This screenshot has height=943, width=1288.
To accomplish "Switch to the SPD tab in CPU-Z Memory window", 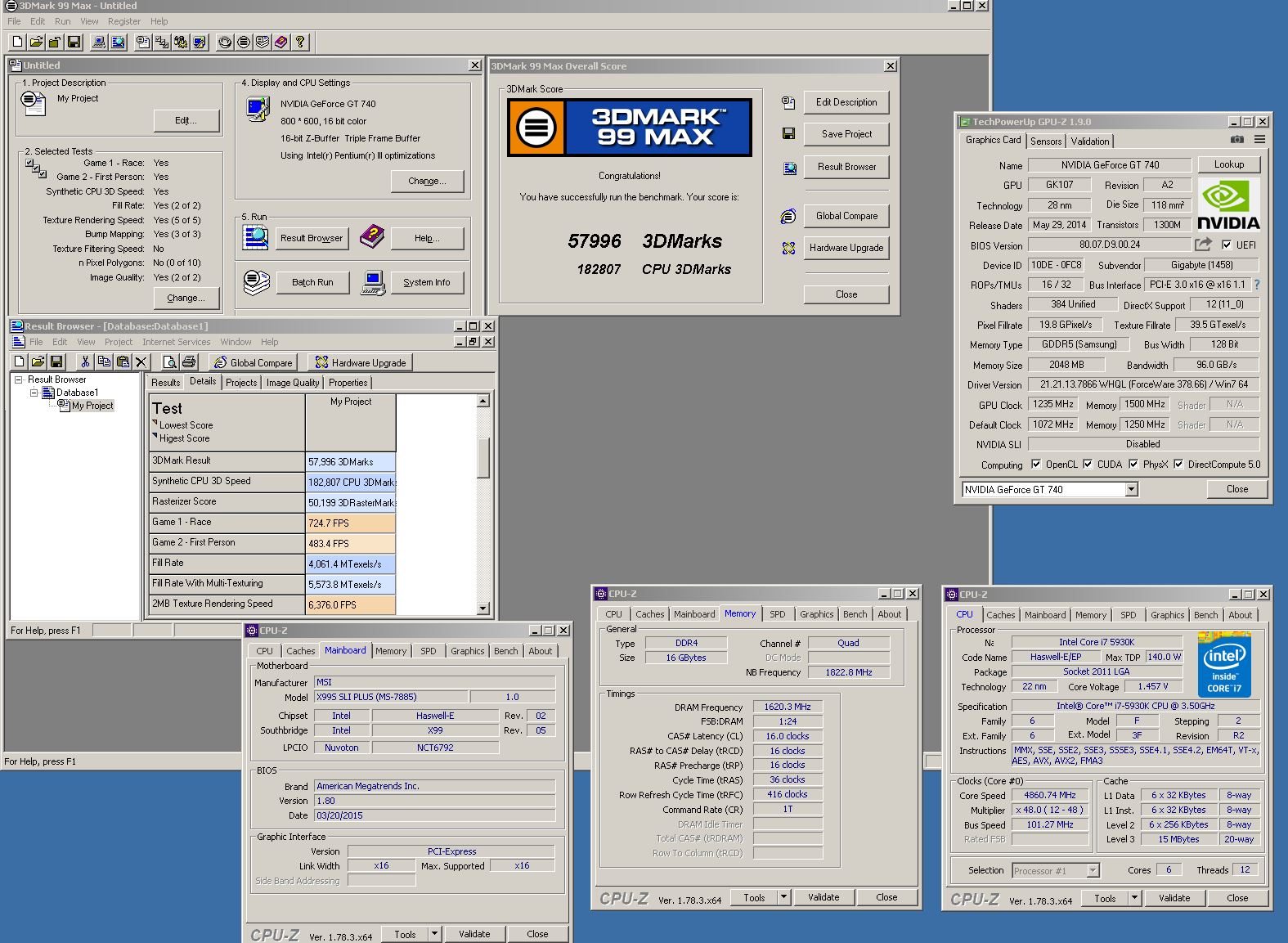I will (x=777, y=614).
